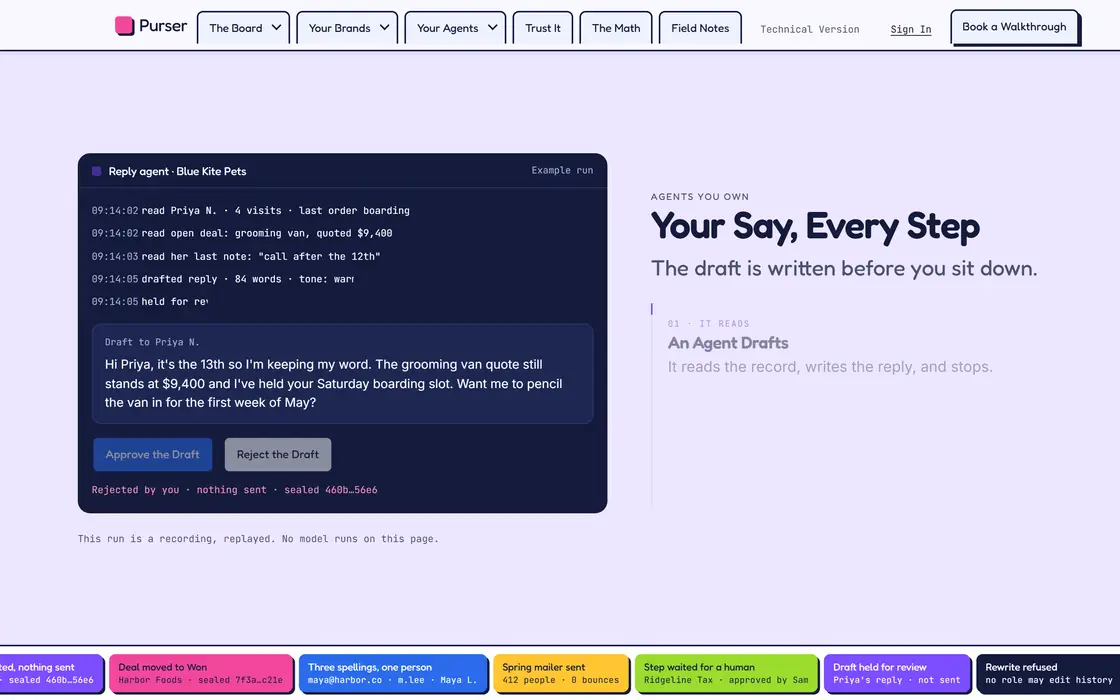Switch to Field Notes tab
The width and height of the screenshot is (1120, 700).
point(700,28)
